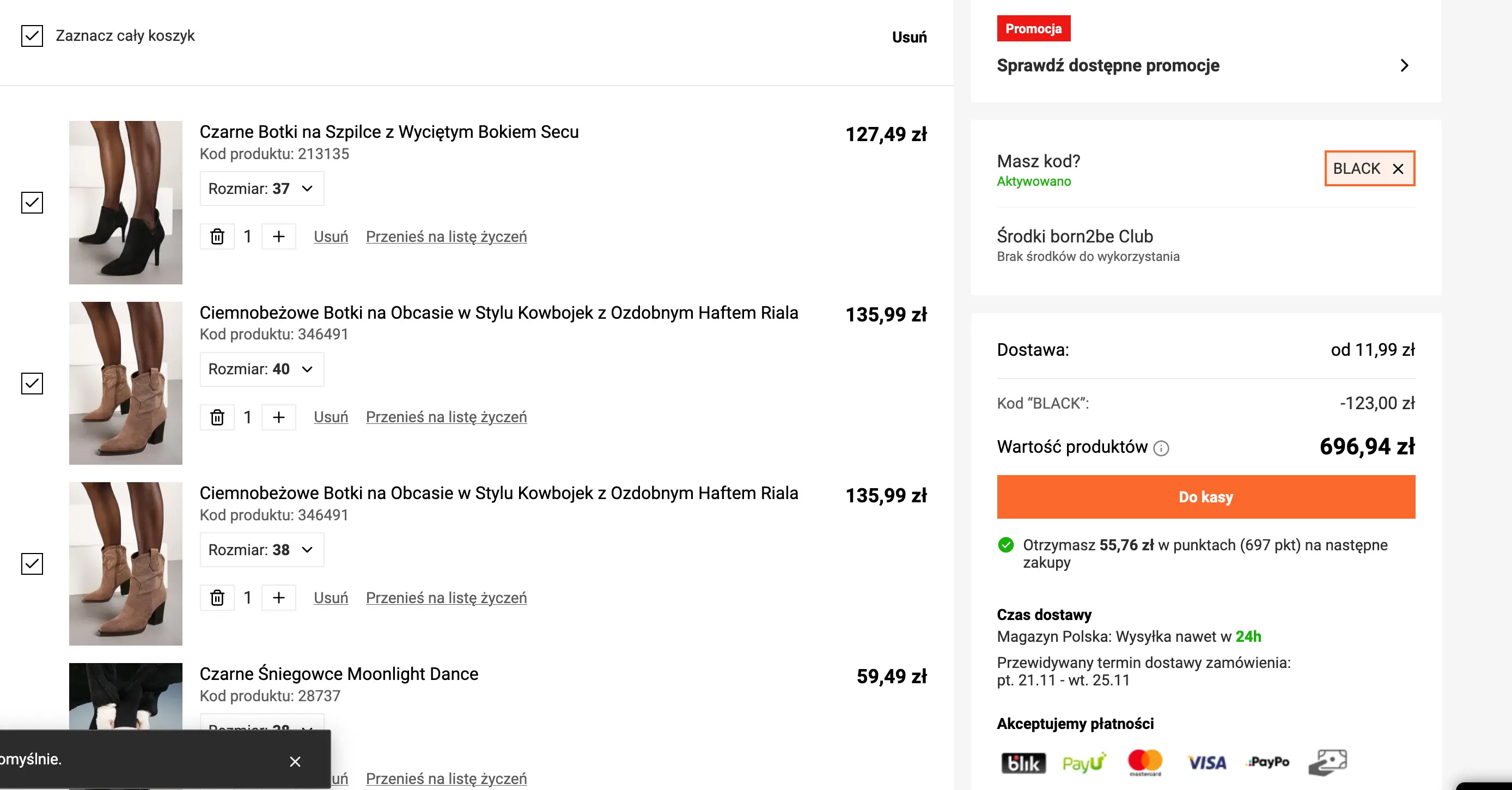Increase quantity of Czarne Botki Secu
Screen dimensions: 1512x790
tap(278, 236)
